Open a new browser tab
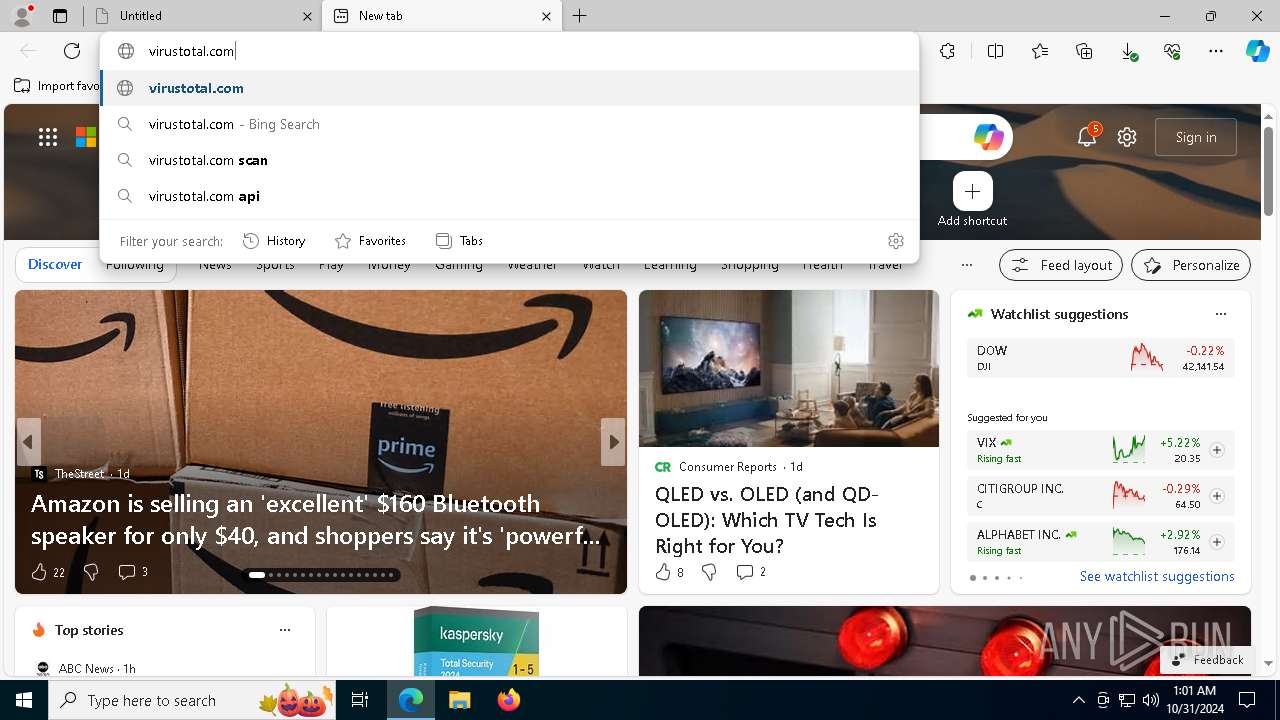The width and height of the screenshot is (1280, 720). pyautogui.click(x=580, y=16)
